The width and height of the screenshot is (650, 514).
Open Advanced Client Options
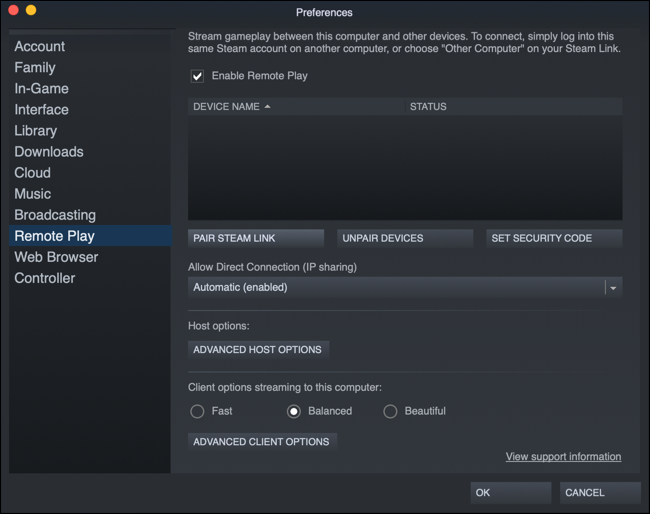pyautogui.click(x=262, y=442)
